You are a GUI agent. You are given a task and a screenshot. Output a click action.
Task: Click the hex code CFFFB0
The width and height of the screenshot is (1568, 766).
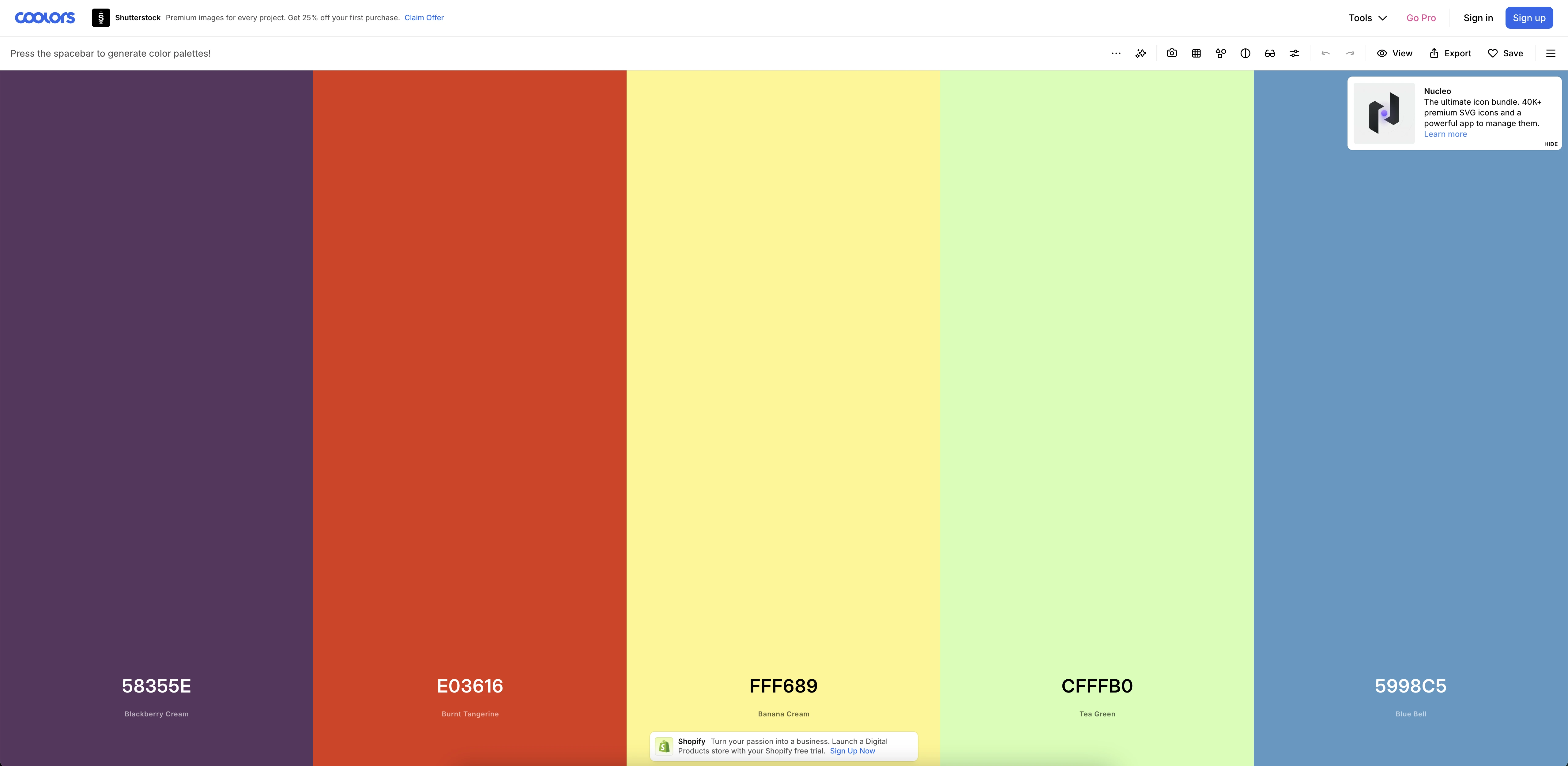point(1097,686)
